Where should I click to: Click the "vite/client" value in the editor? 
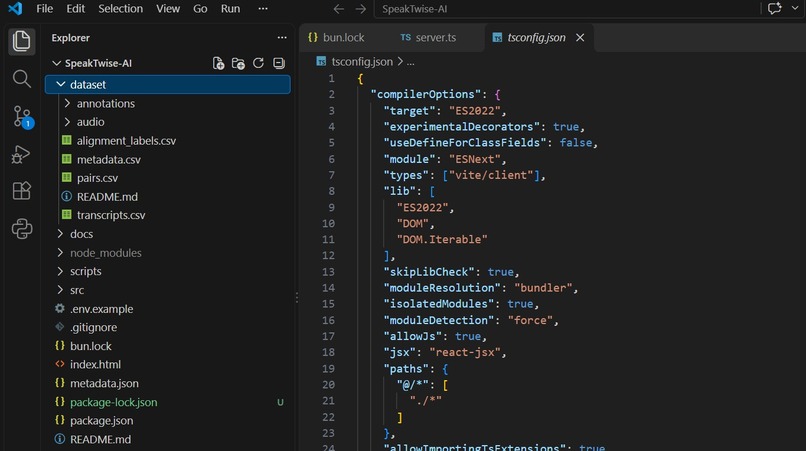tap(491, 175)
